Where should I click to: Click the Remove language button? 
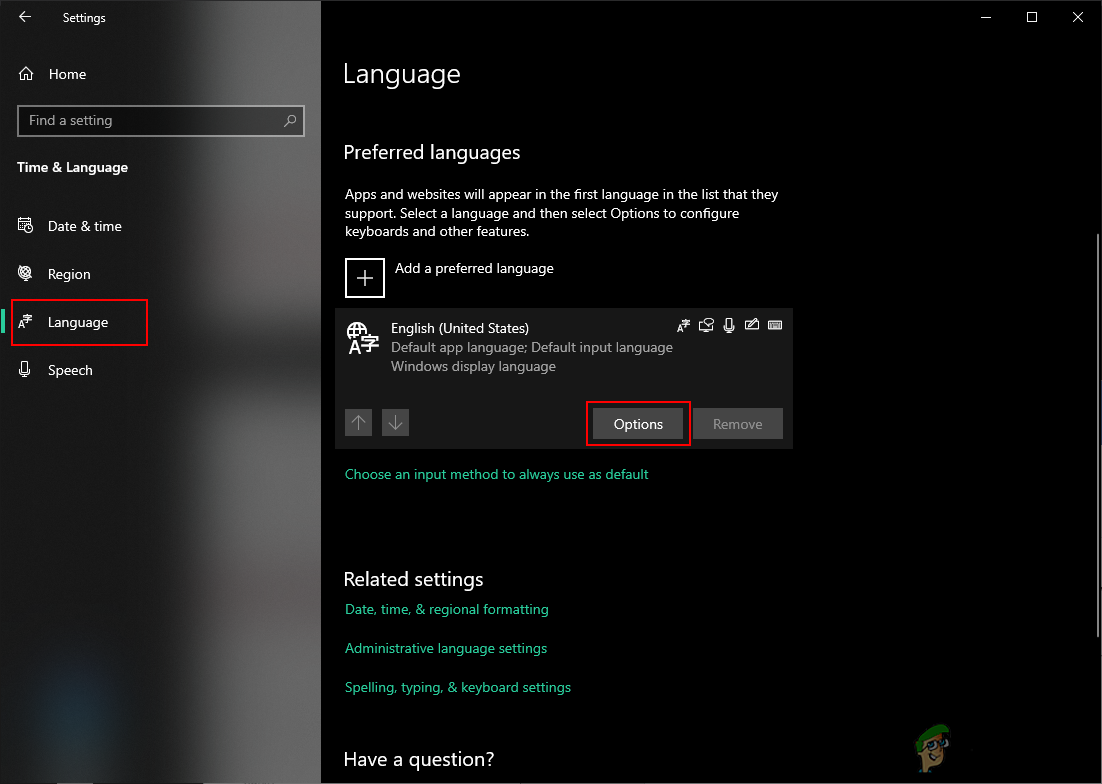pyautogui.click(x=738, y=424)
